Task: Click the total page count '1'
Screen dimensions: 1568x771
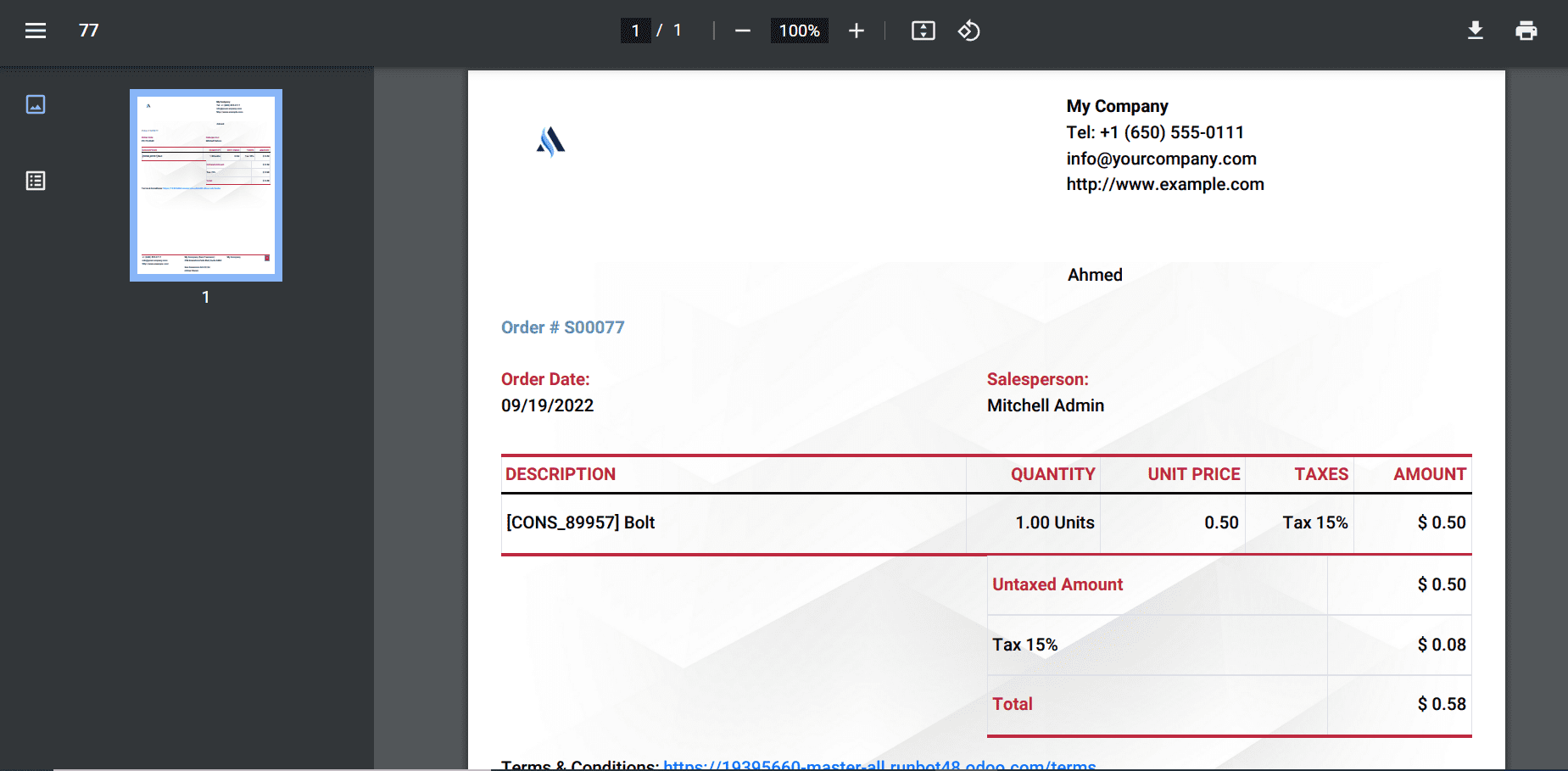Action: 678,31
